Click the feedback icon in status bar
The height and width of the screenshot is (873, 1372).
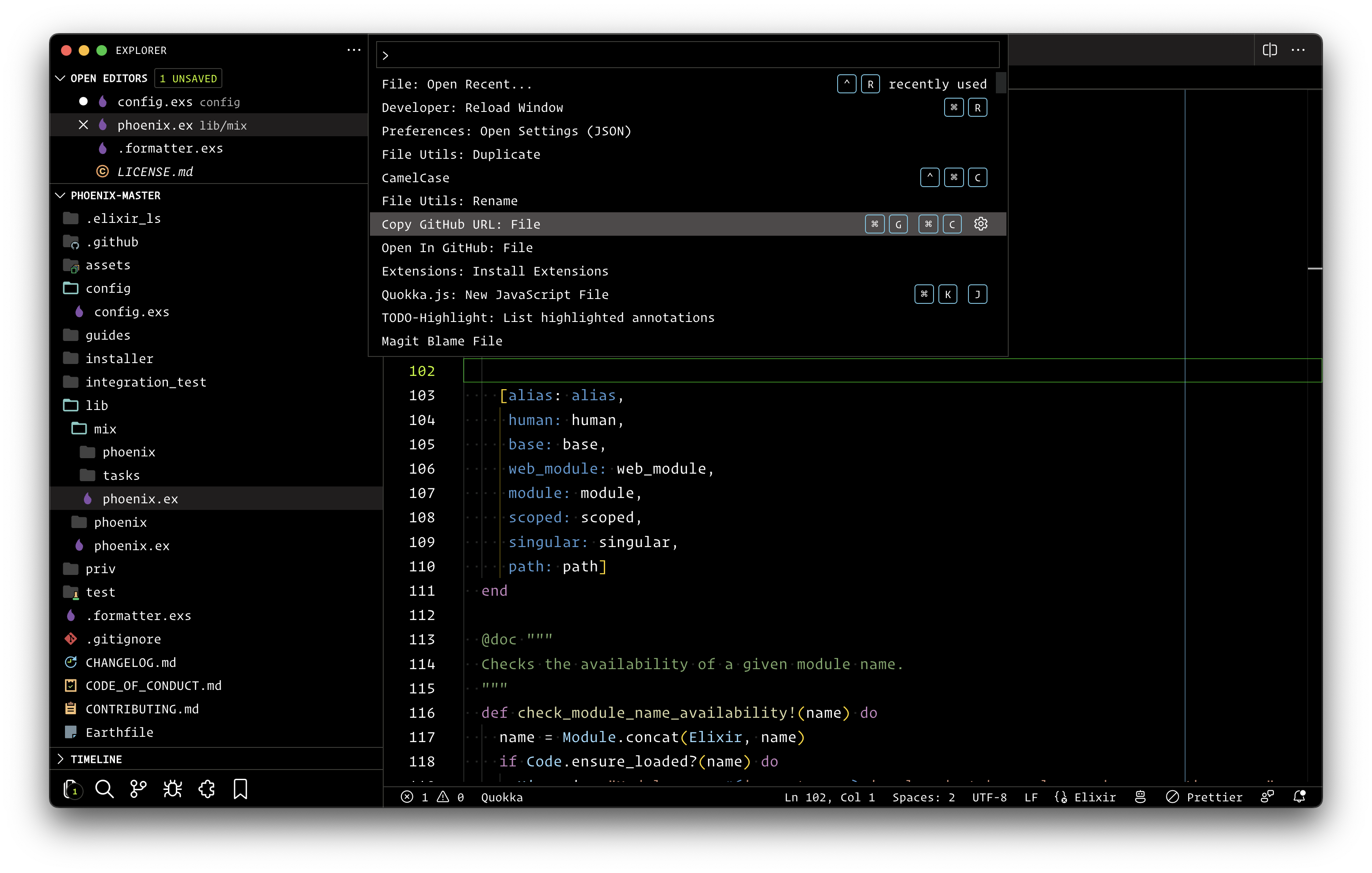(1267, 797)
